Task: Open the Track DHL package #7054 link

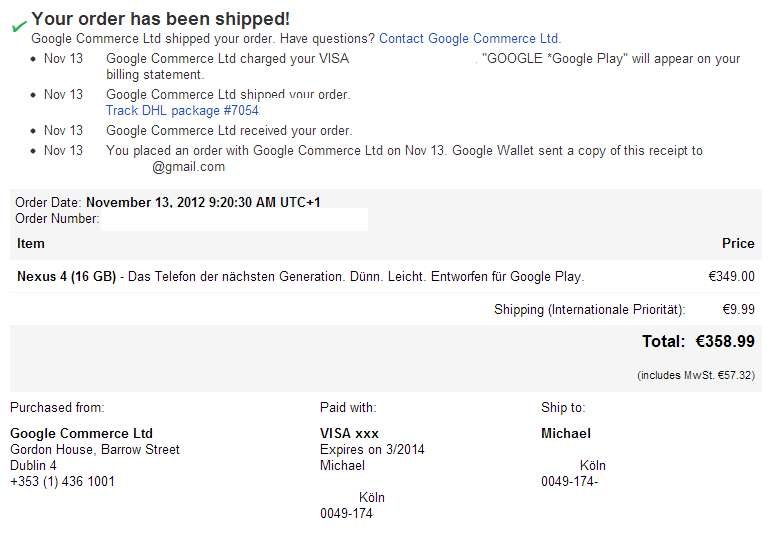Action: point(182,110)
